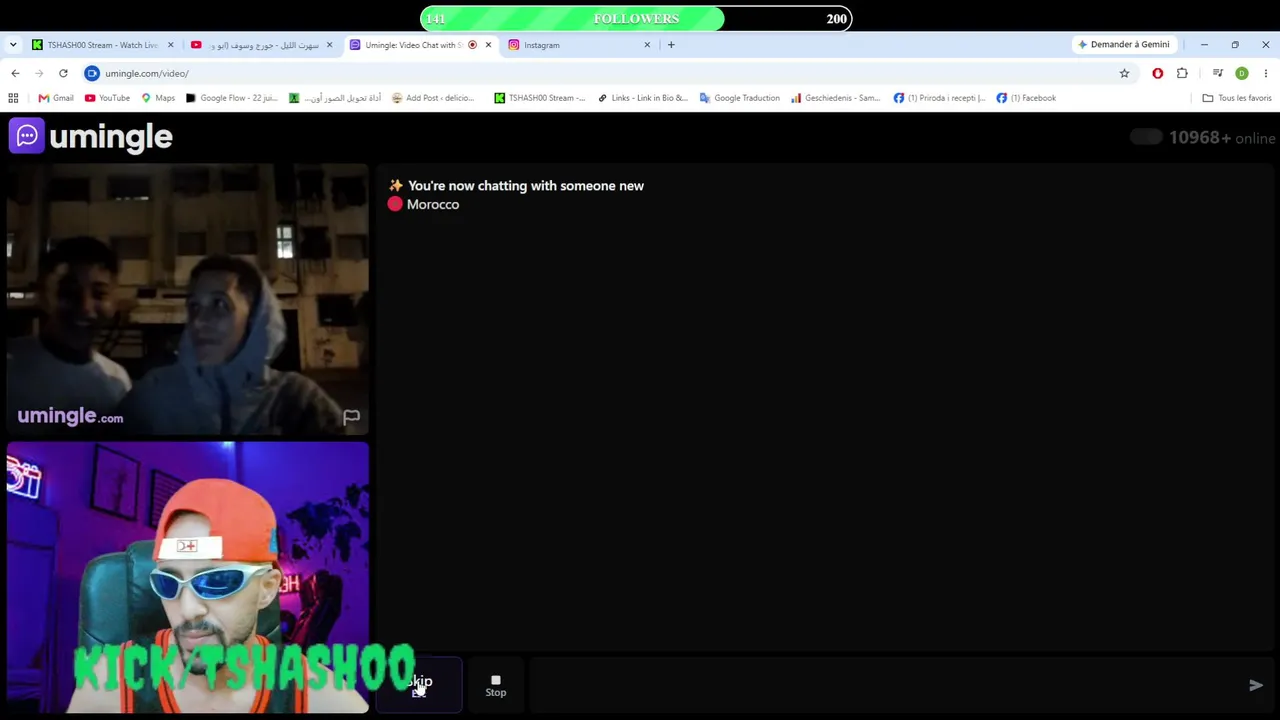
Task: Open the Geschiedenis bookmark
Action: 835,98
